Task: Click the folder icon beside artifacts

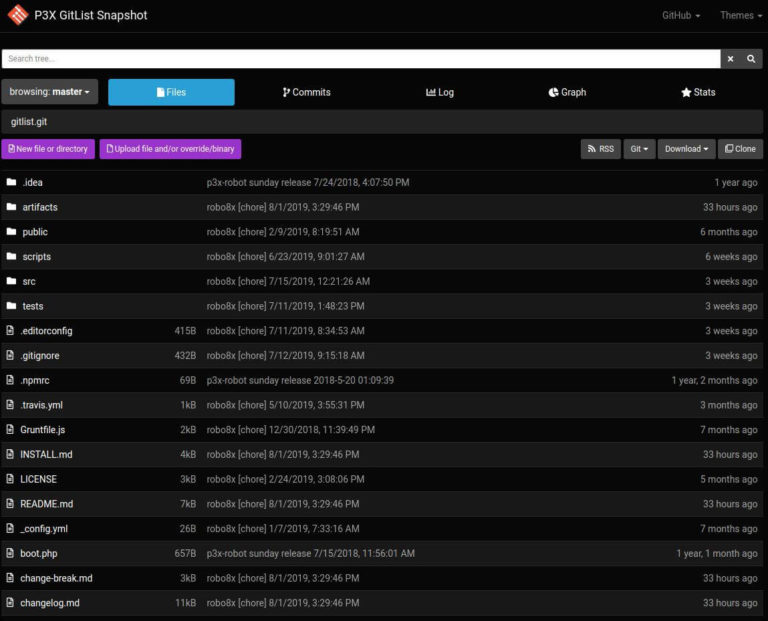Action: [11, 207]
